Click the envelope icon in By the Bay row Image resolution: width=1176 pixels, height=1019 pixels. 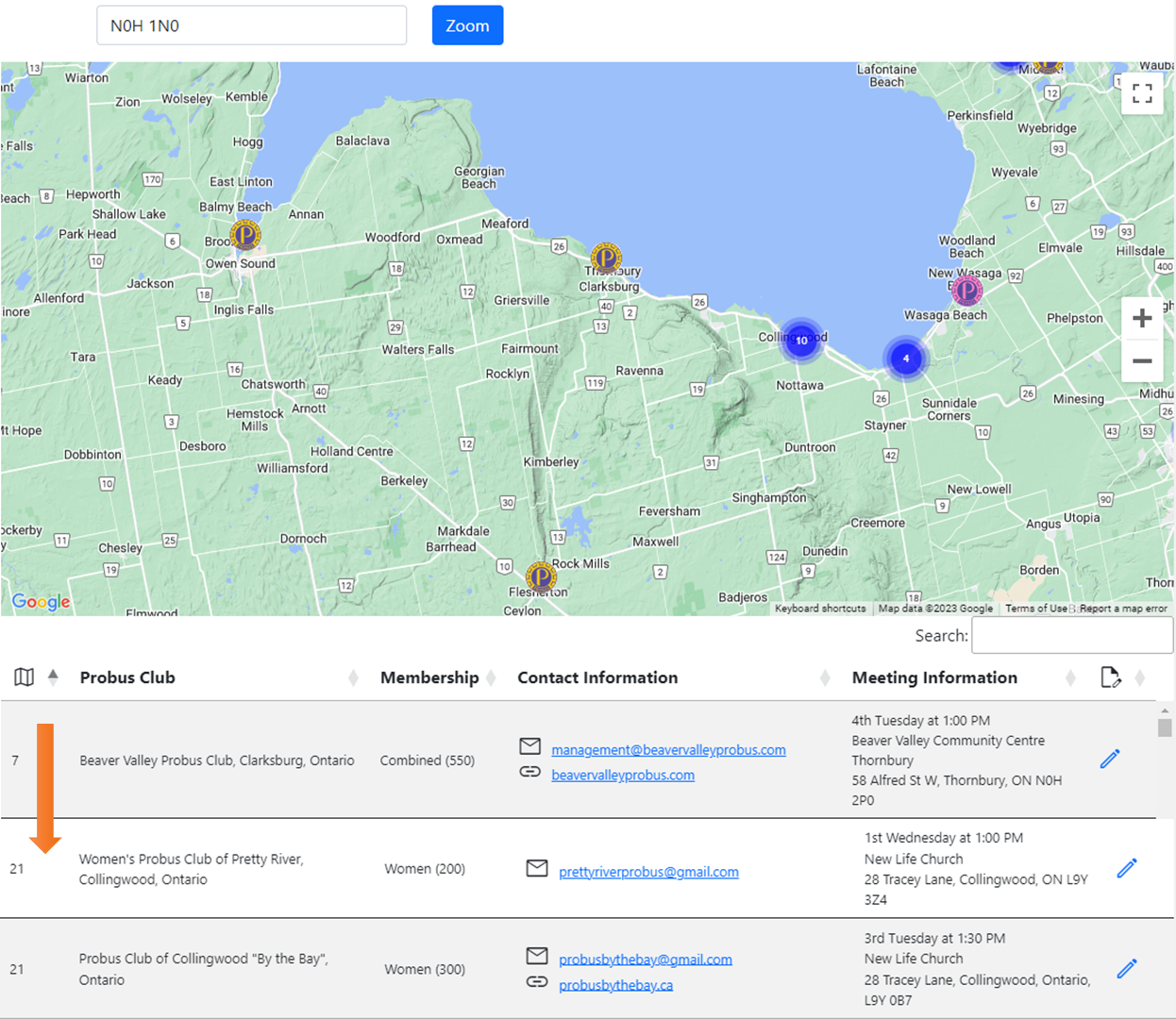537,956
